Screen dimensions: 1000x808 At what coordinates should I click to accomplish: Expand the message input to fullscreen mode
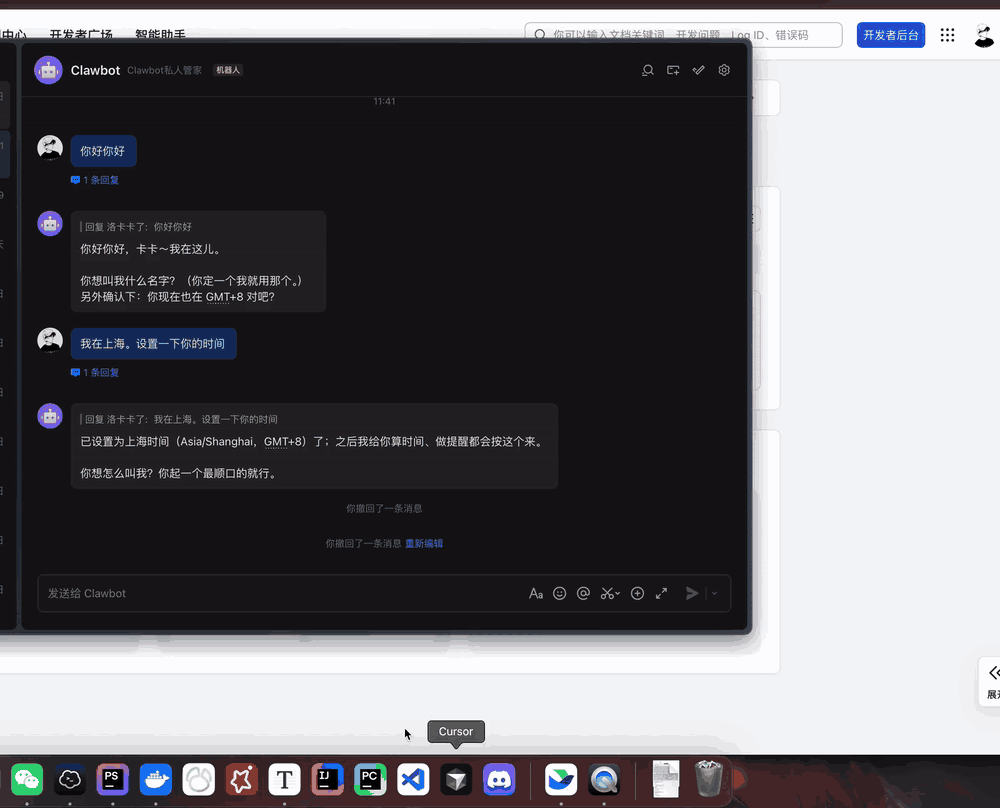pyautogui.click(x=661, y=593)
